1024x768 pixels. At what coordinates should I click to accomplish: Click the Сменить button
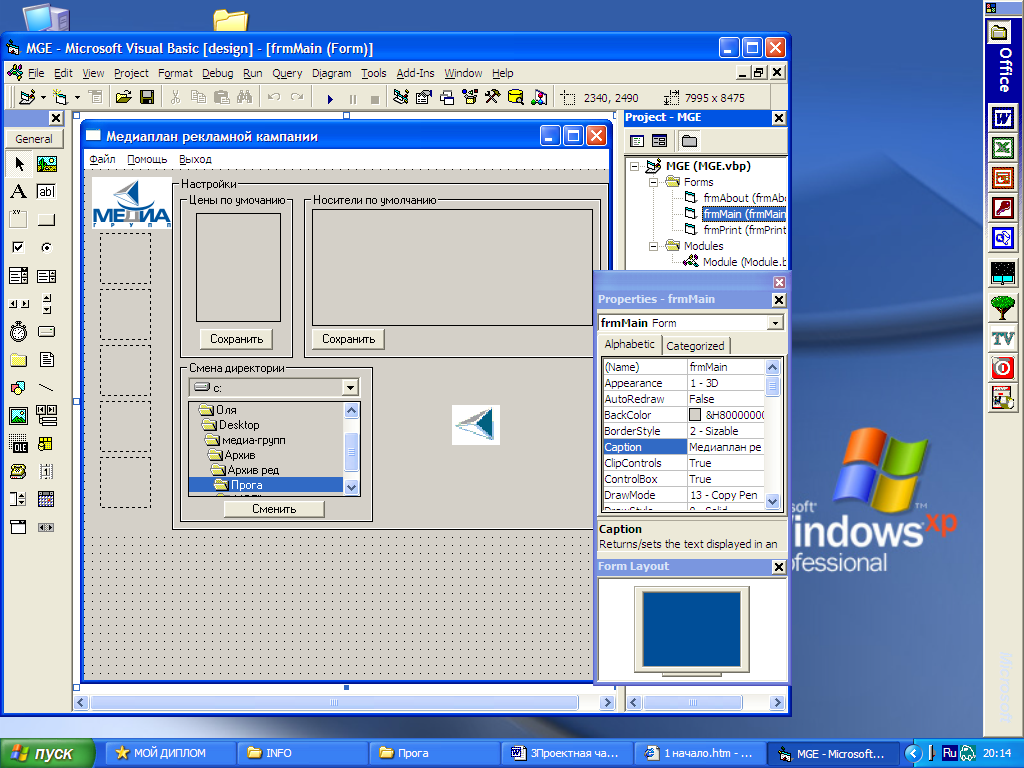point(274,508)
